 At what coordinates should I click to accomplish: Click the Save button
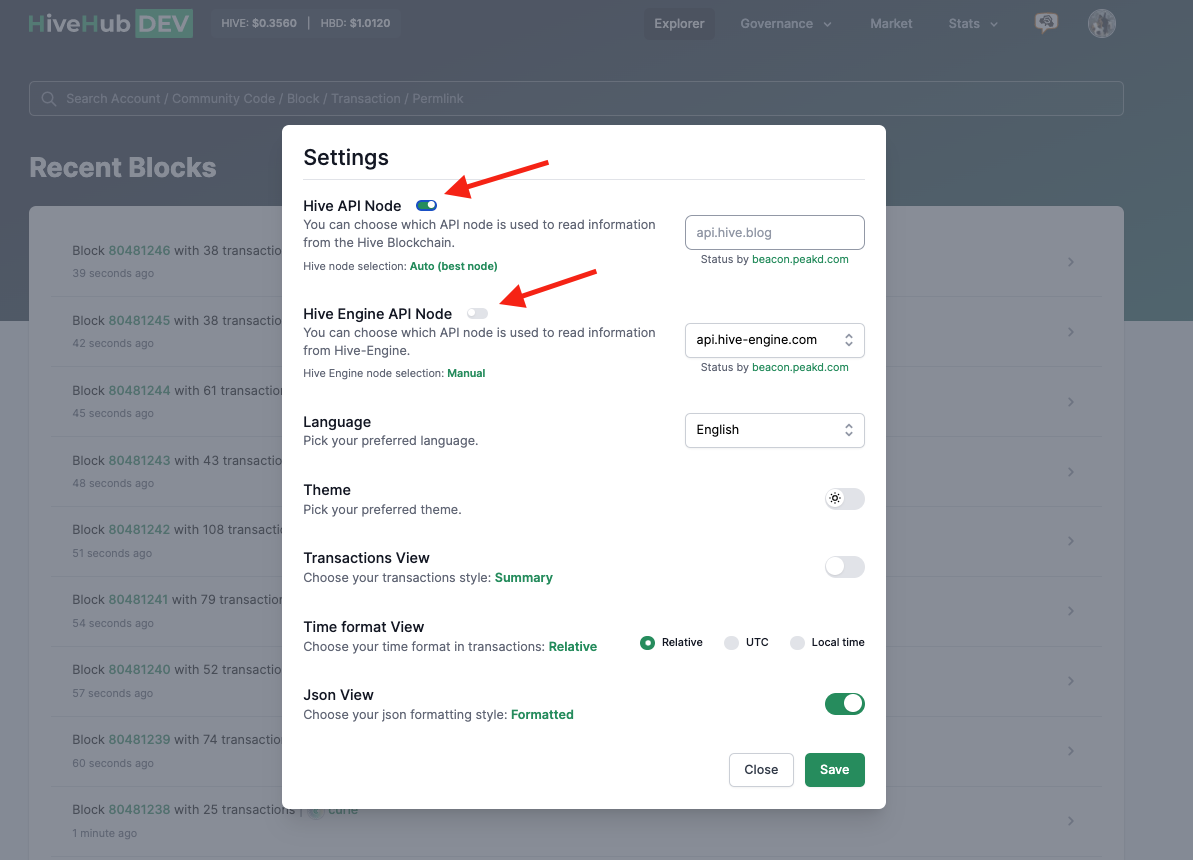835,769
